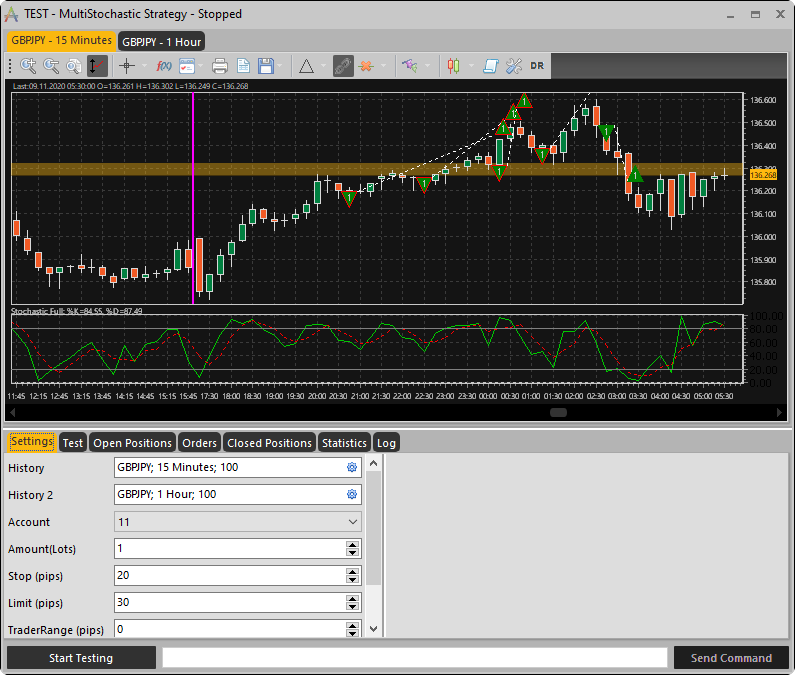The height and width of the screenshot is (675, 795).
Task: Click the checklist window icon in toolbar
Action: pos(187,65)
